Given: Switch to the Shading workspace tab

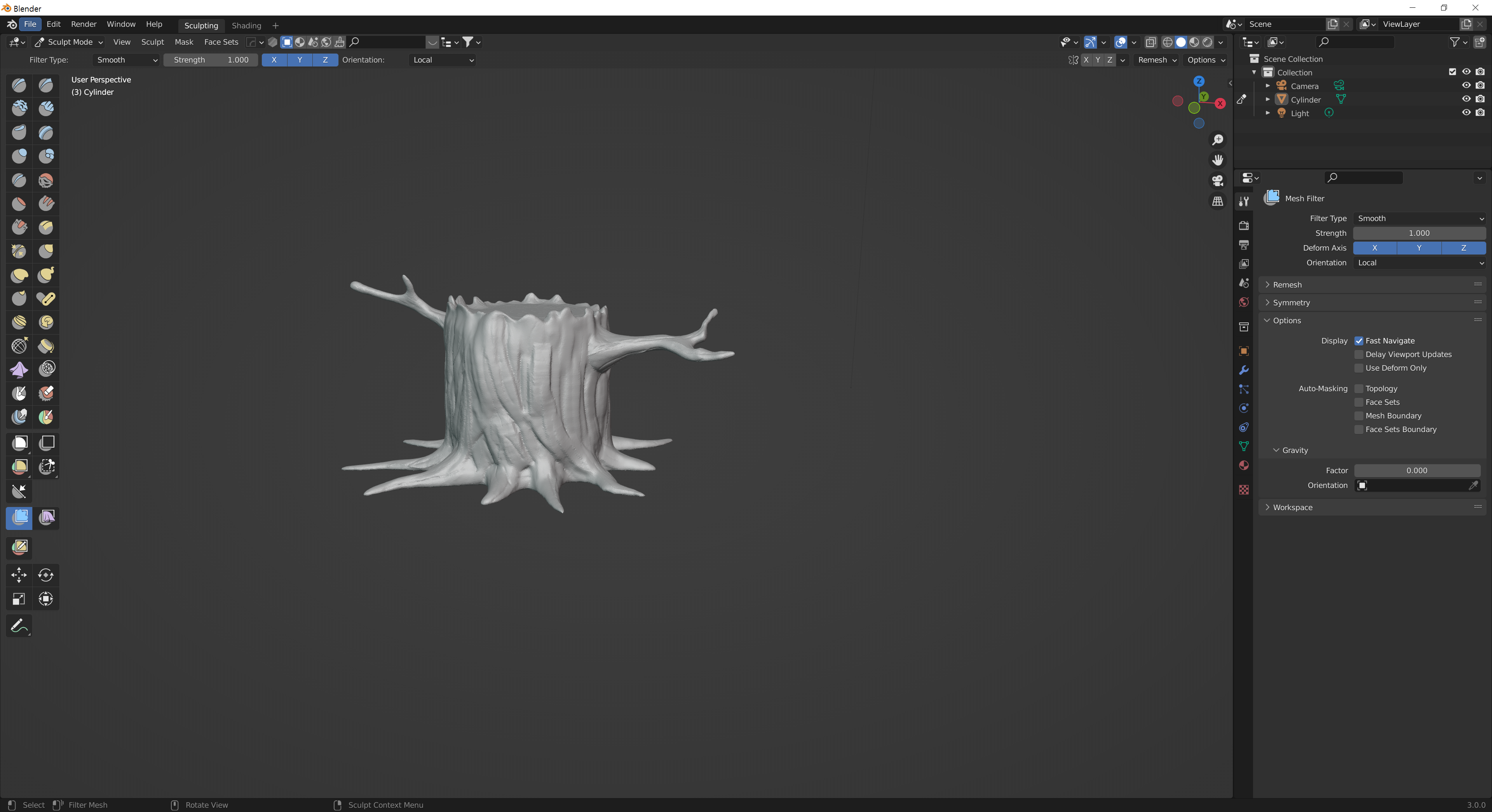Looking at the screenshot, I should [x=246, y=26].
